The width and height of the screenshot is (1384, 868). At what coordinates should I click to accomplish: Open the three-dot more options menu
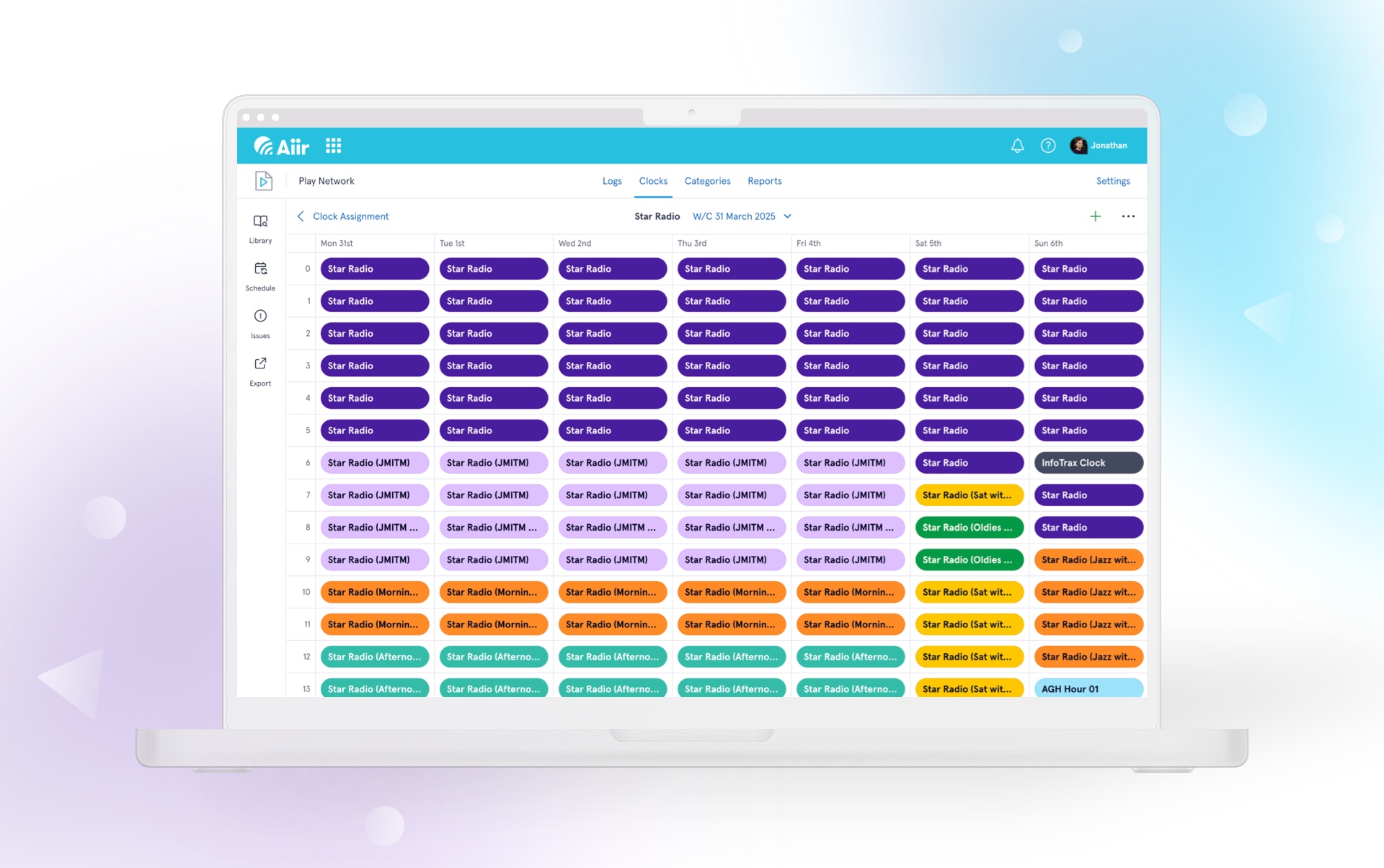pos(1128,216)
